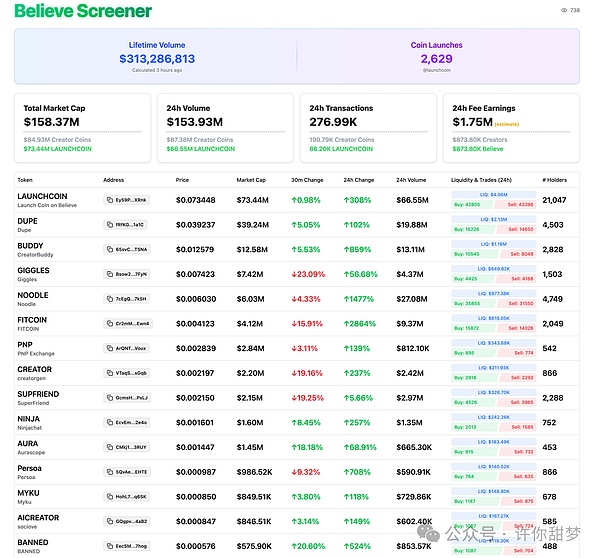Copy FITCOIN address via its icon
Image resolution: width=600 pixels, height=558 pixels.
[110, 323]
